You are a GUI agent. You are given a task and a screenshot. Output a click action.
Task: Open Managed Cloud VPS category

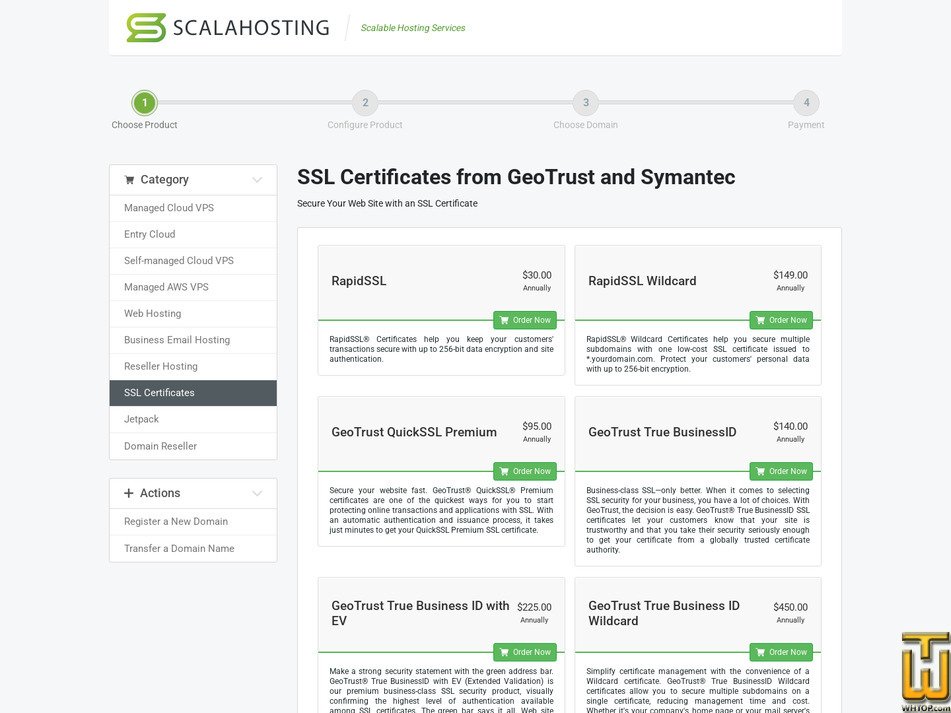pos(193,208)
